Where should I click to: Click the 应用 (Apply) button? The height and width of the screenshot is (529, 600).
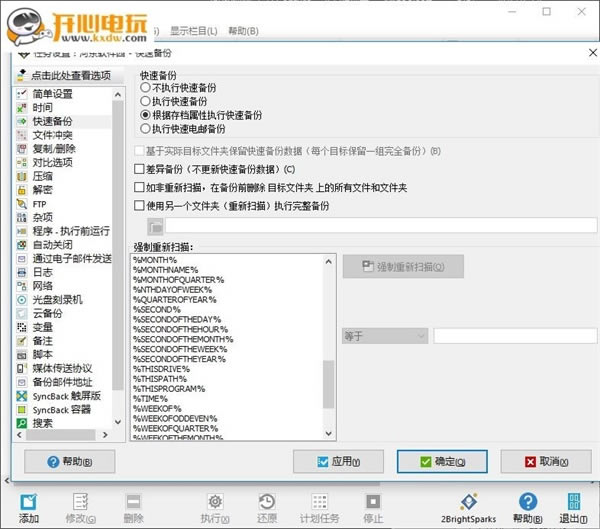[338, 461]
